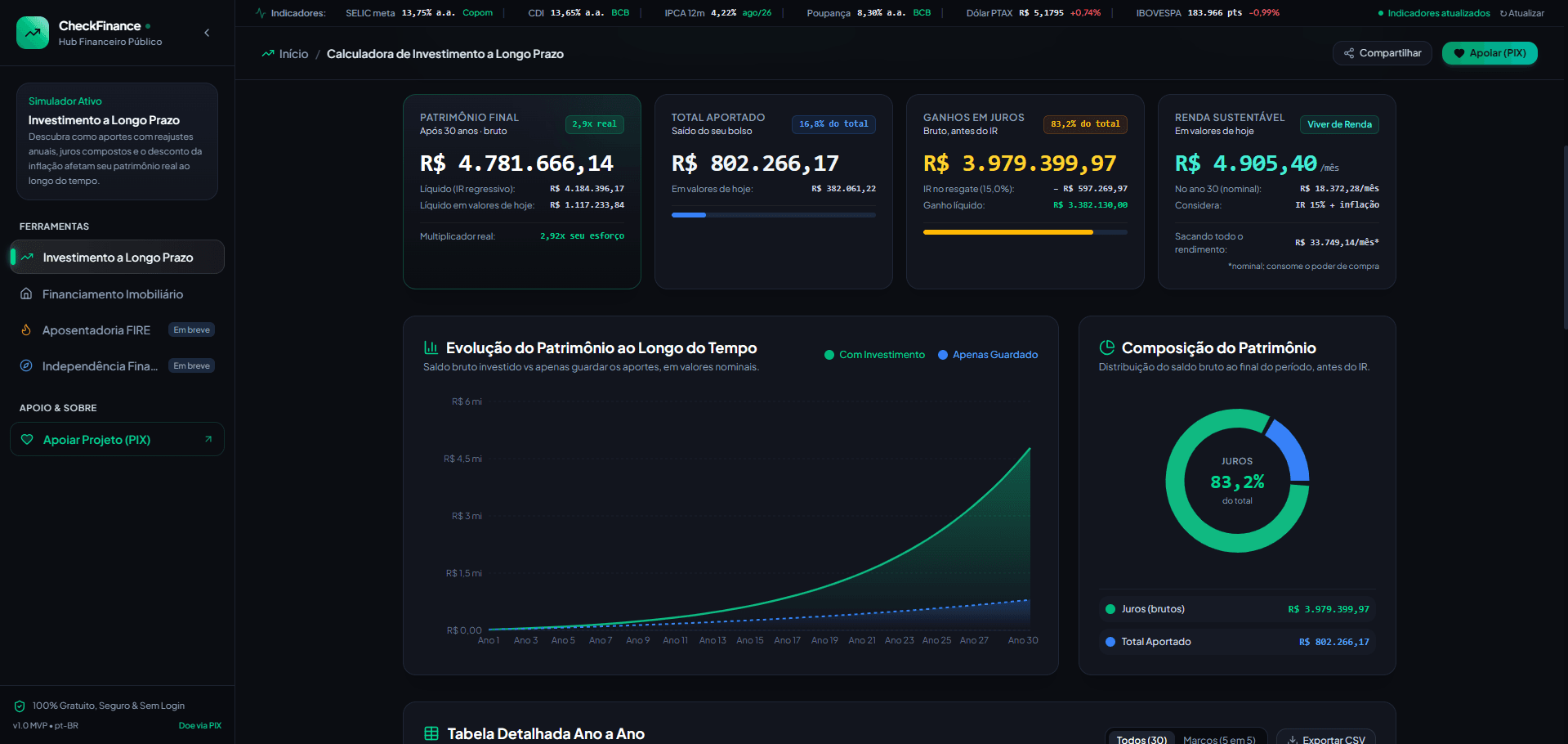Click the table icon beside Tabela Detalhada

point(431,733)
